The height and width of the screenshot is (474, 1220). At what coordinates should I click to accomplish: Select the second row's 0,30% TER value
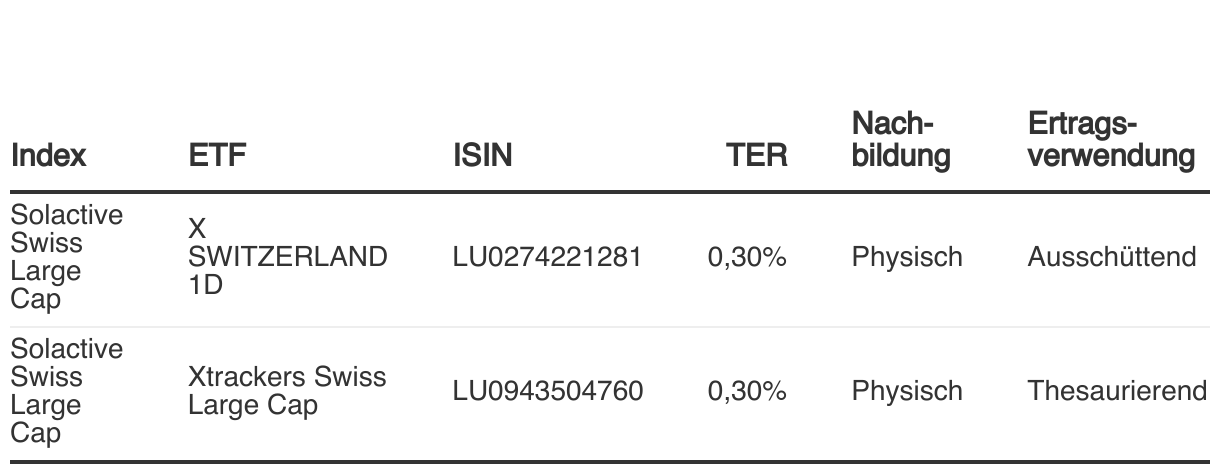pyautogui.click(x=747, y=391)
